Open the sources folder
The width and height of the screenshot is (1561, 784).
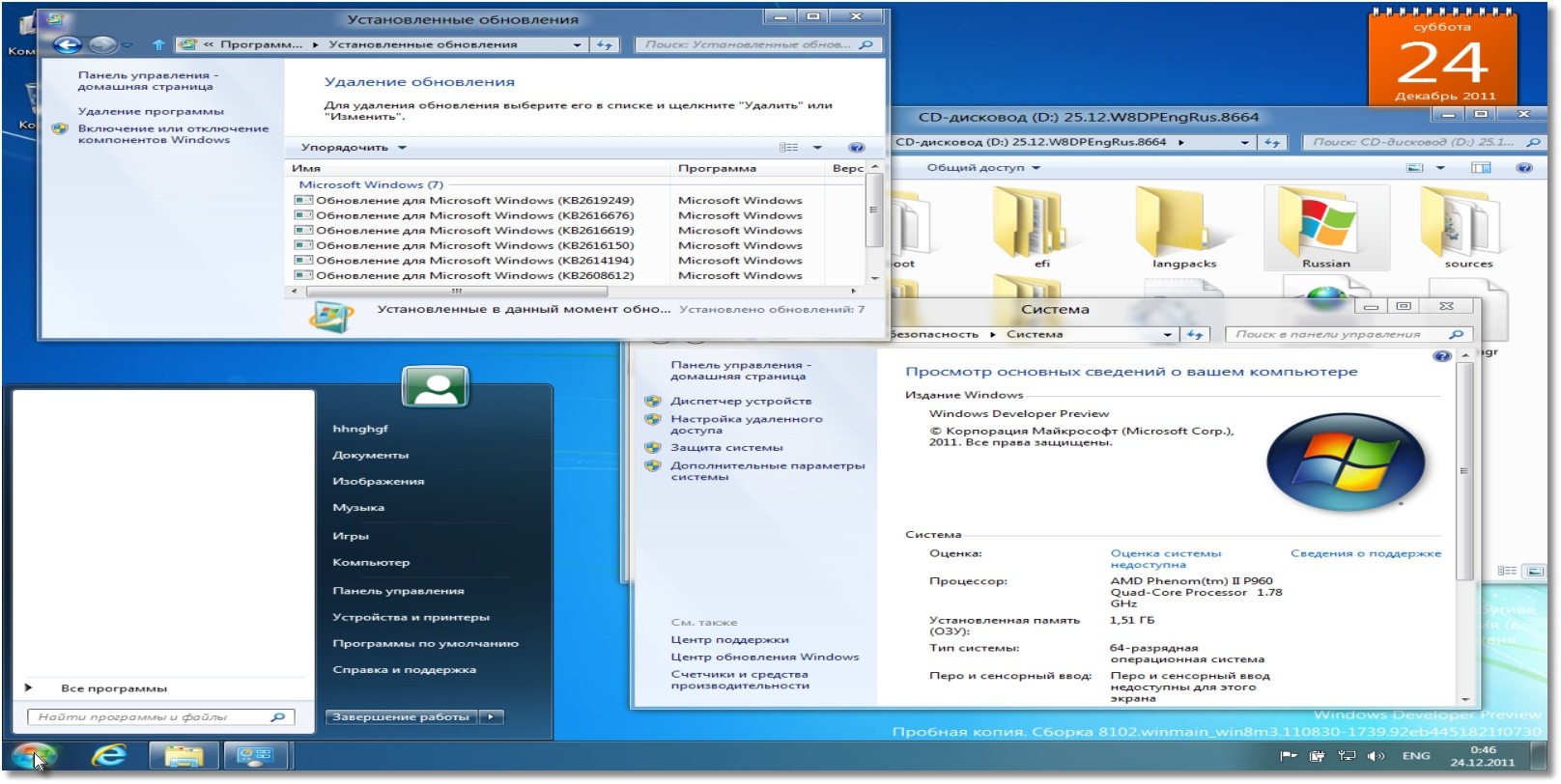[x=1468, y=228]
